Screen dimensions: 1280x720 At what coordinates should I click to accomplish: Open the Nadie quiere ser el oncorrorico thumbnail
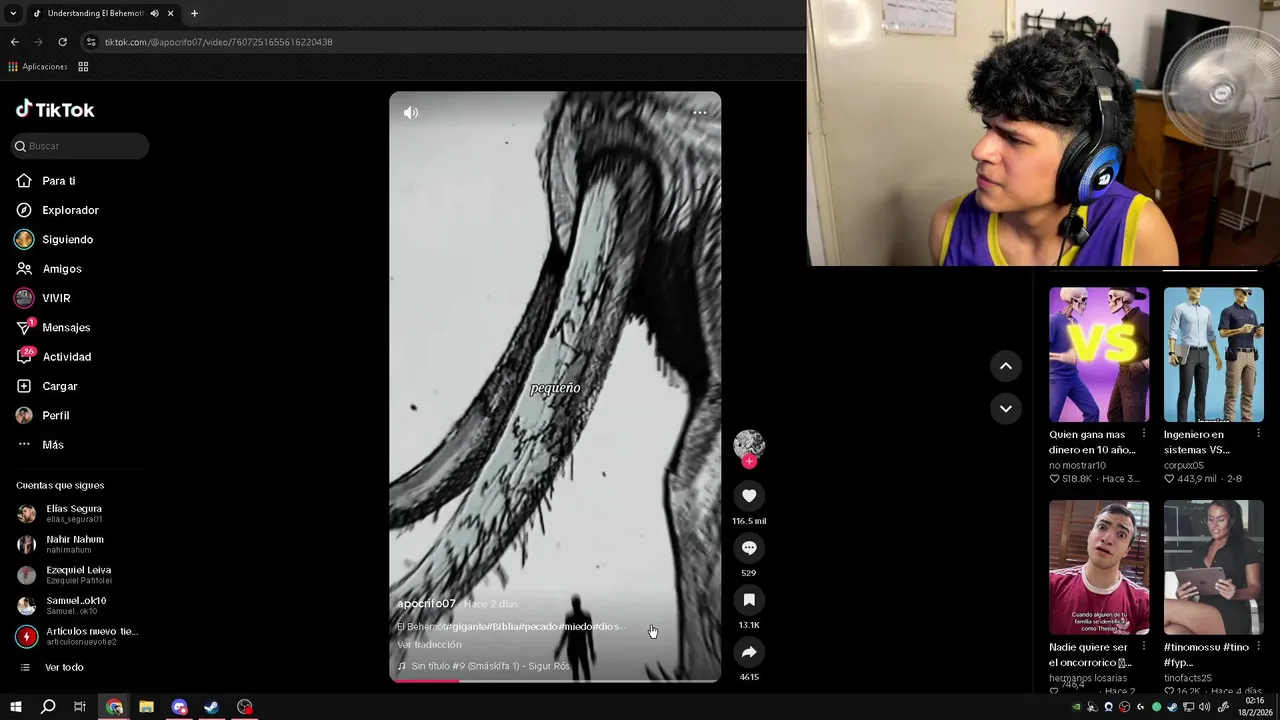(1099, 567)
